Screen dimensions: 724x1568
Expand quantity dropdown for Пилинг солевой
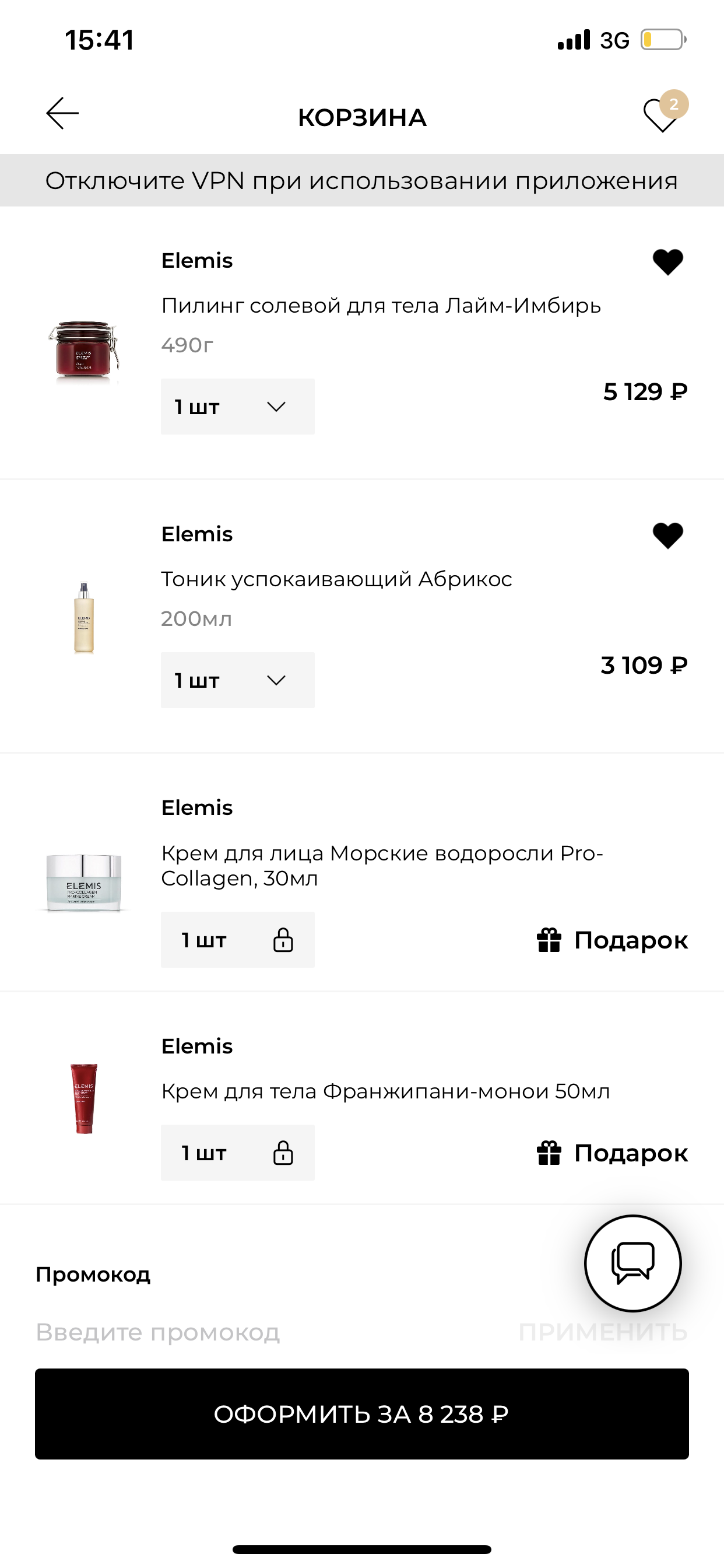point(238,407)
